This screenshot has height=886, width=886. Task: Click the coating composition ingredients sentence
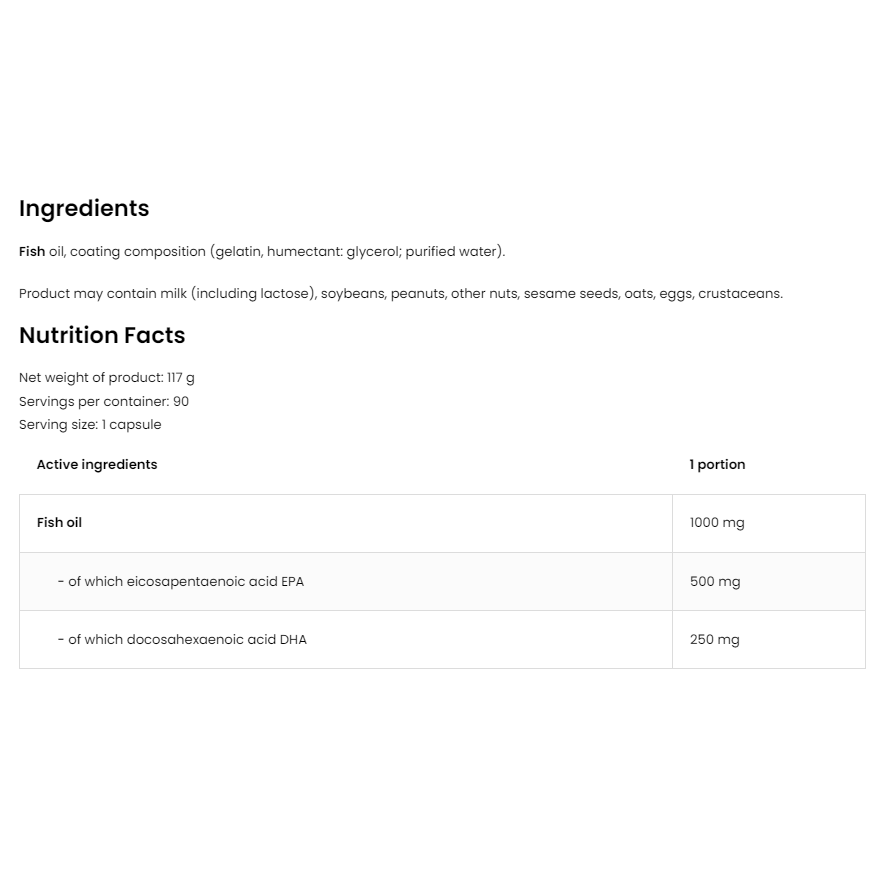click(x=262, y=251)
